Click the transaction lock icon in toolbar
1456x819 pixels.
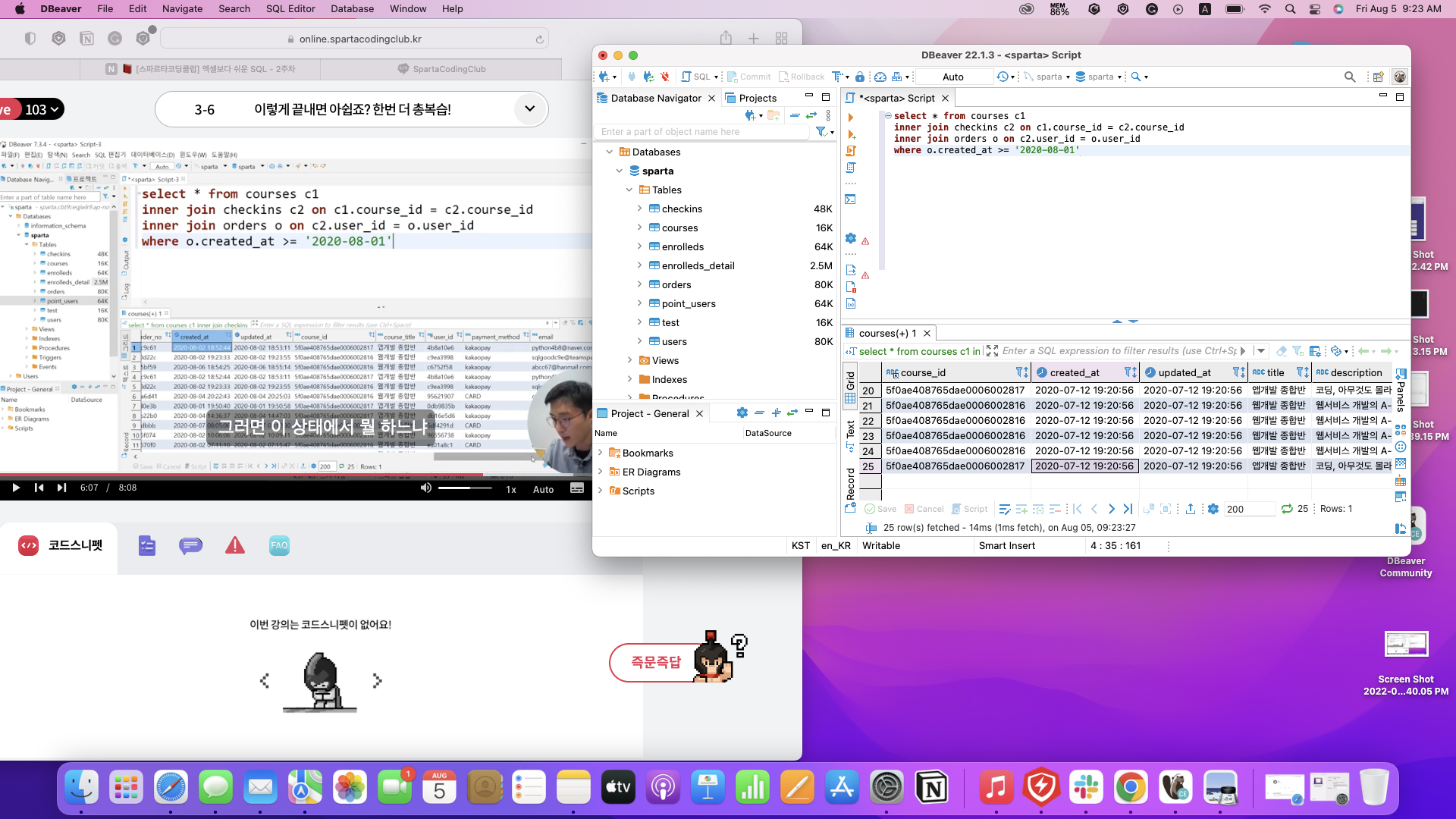pyautogui.click(x=860, y=77)
